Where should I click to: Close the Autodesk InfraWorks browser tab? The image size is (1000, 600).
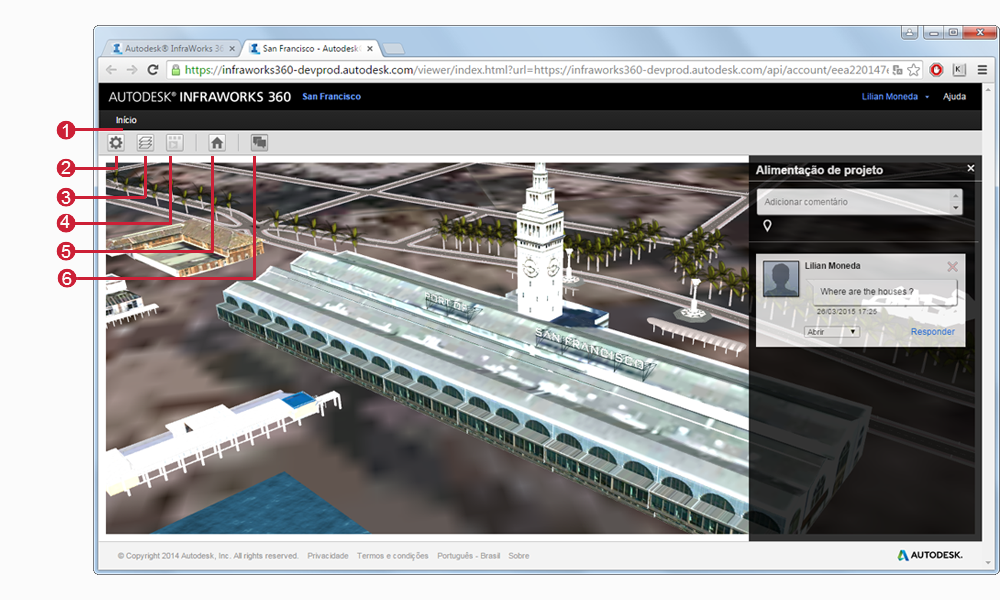[232, 48]
